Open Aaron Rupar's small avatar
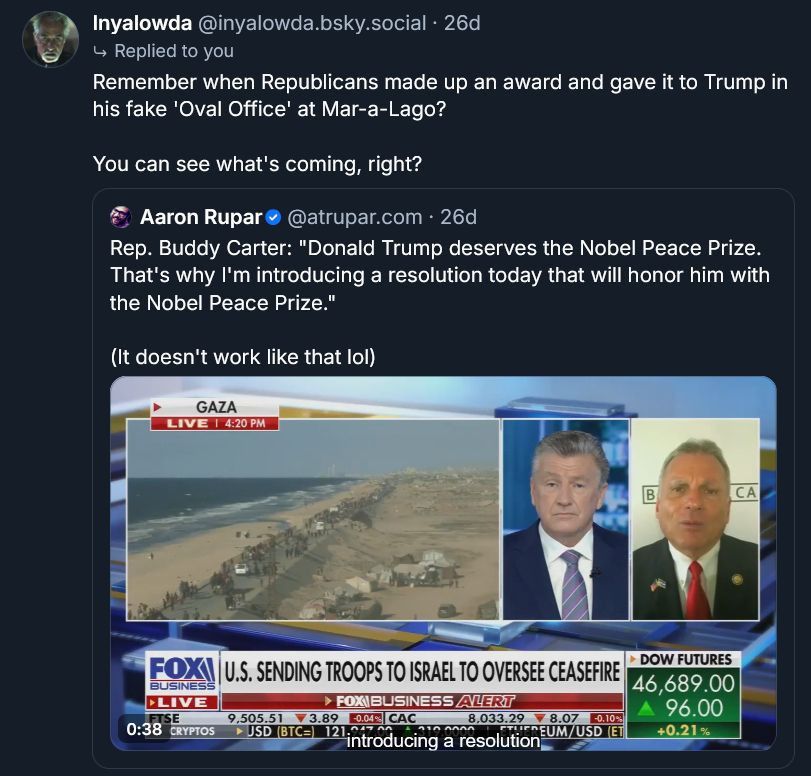 tap(121, 217)
